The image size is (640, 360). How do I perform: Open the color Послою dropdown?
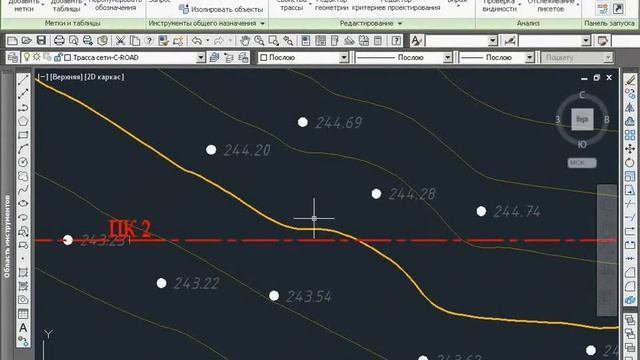point(344,58)
